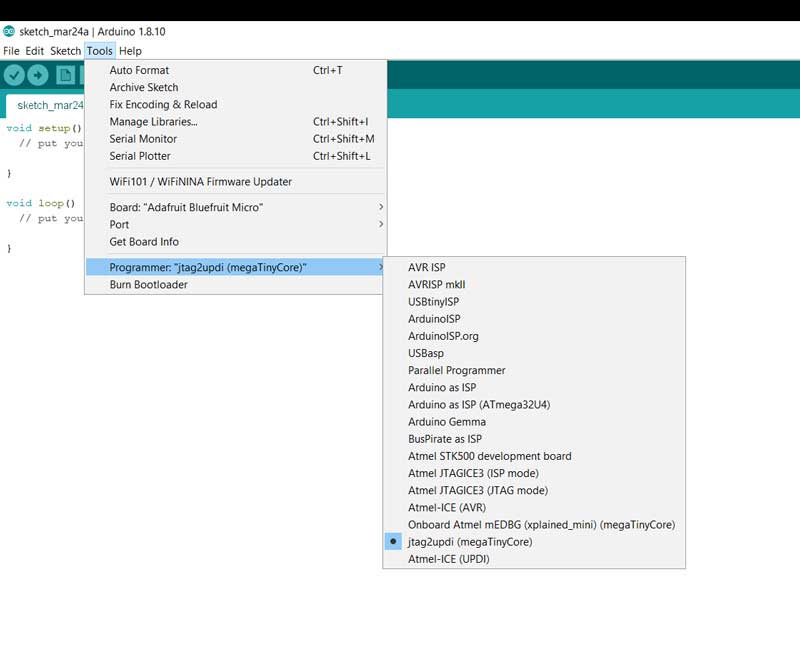The image size is (800, 646).
Task: Select Atmel-ICE (AVR) programmer
Action: click(x=534, y=507)
